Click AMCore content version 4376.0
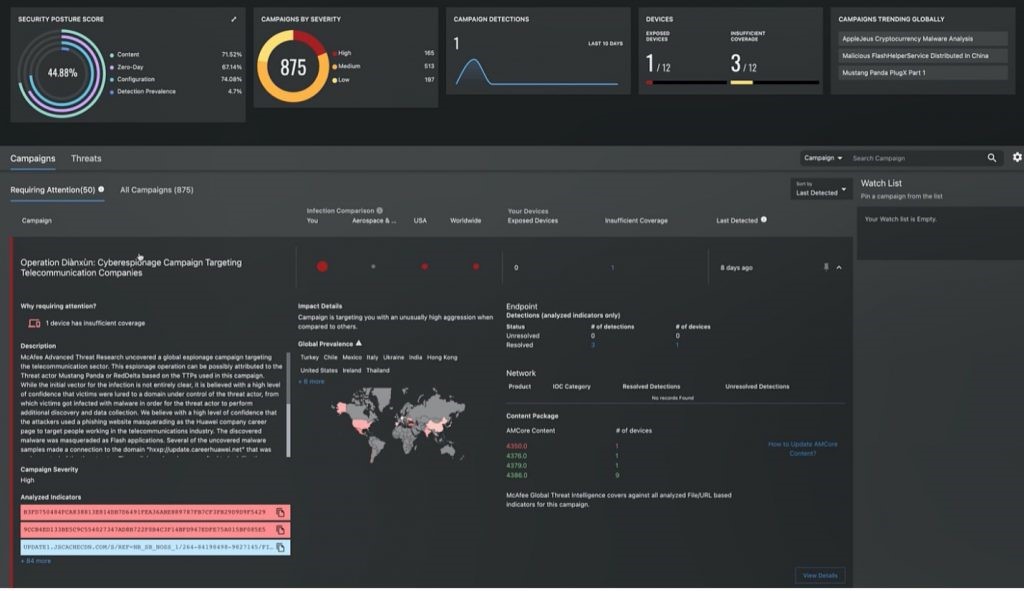1024x591 pixels. point(517,456)
